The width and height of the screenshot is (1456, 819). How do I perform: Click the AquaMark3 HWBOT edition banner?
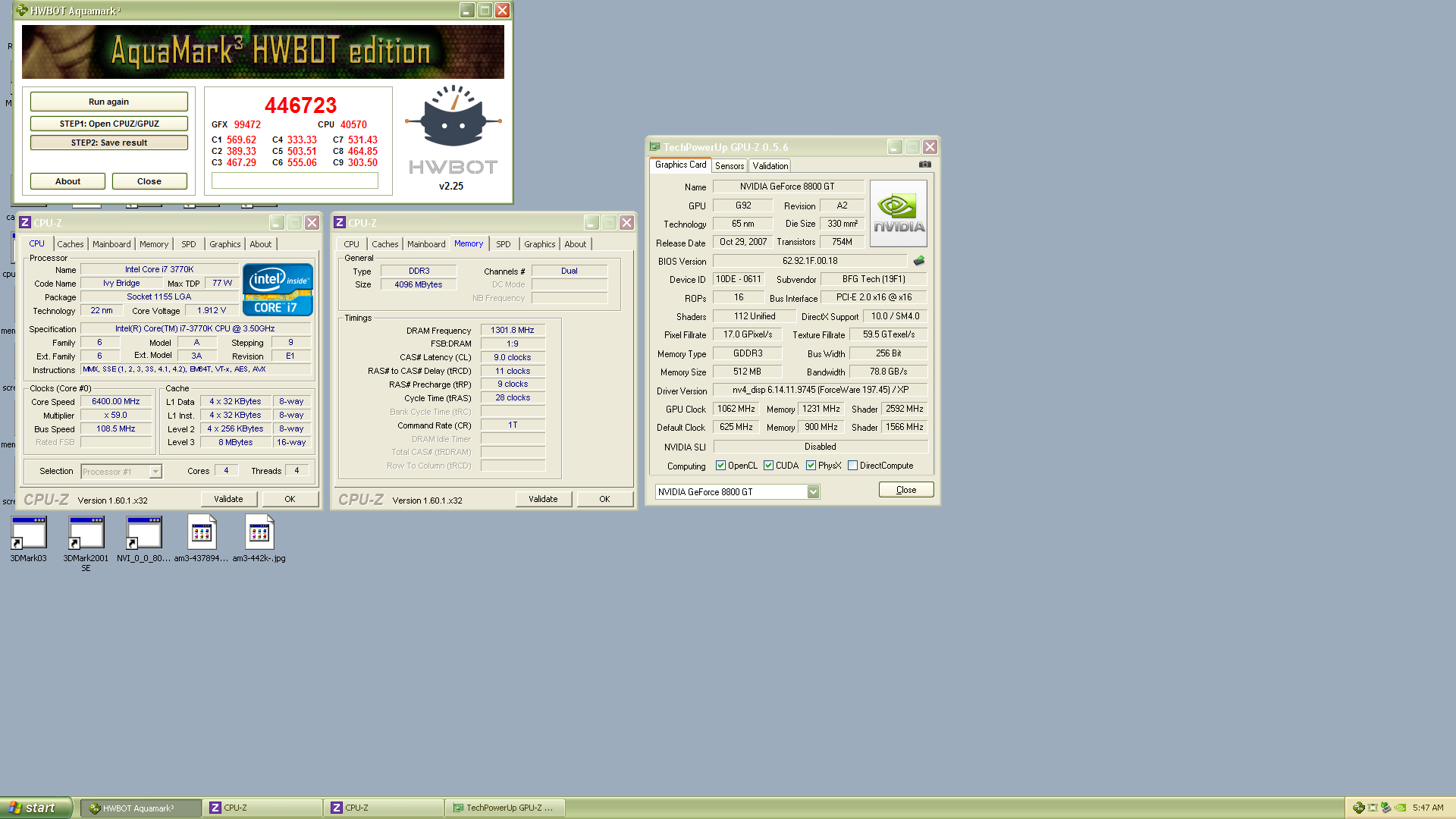262,52
